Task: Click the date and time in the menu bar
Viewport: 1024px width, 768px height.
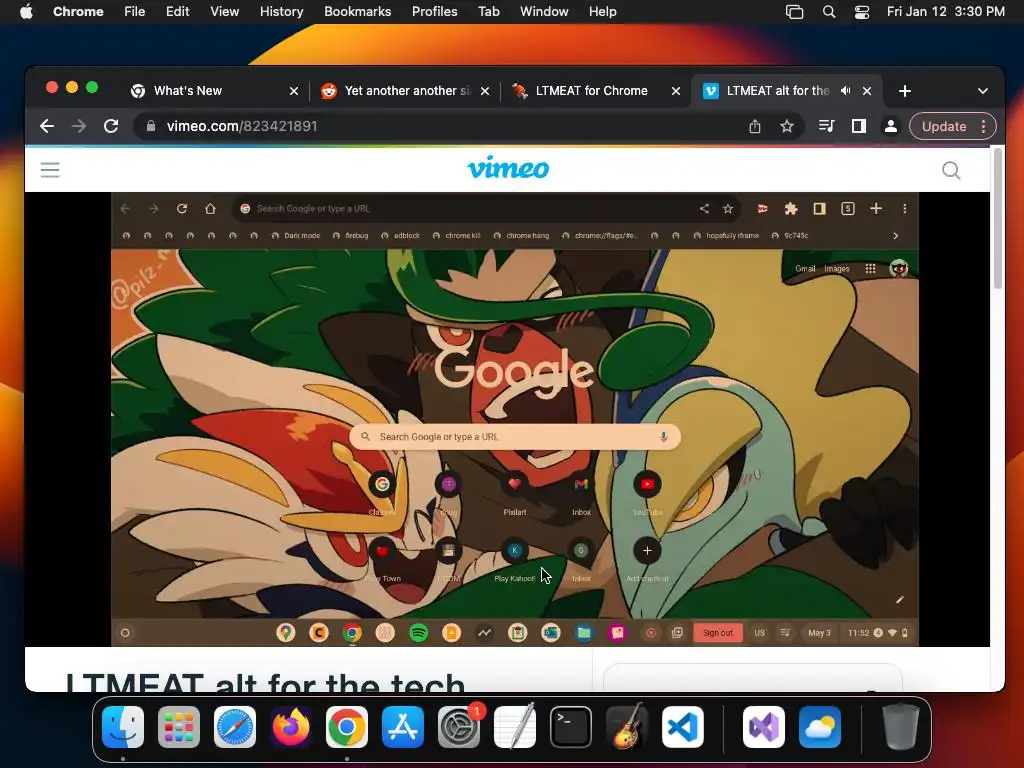Action: pos(946,11)
